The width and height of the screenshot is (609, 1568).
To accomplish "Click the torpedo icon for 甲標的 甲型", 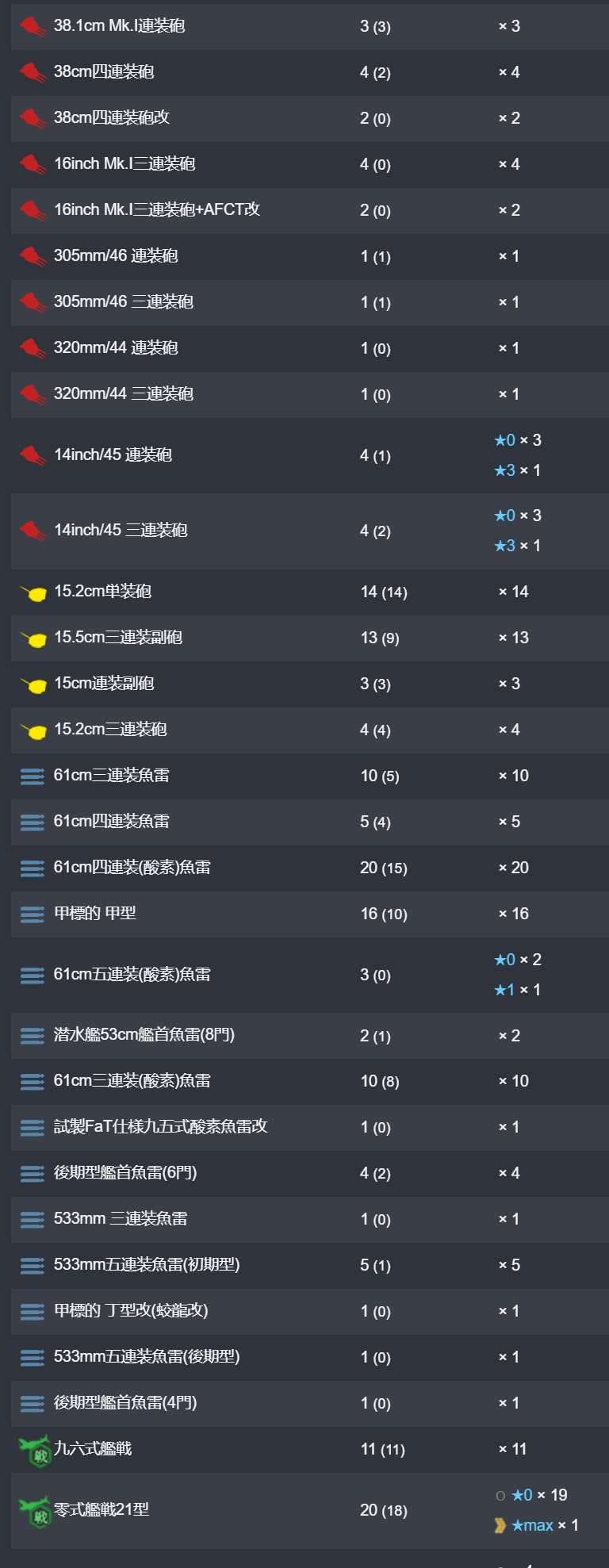I will tap(33, 914).
